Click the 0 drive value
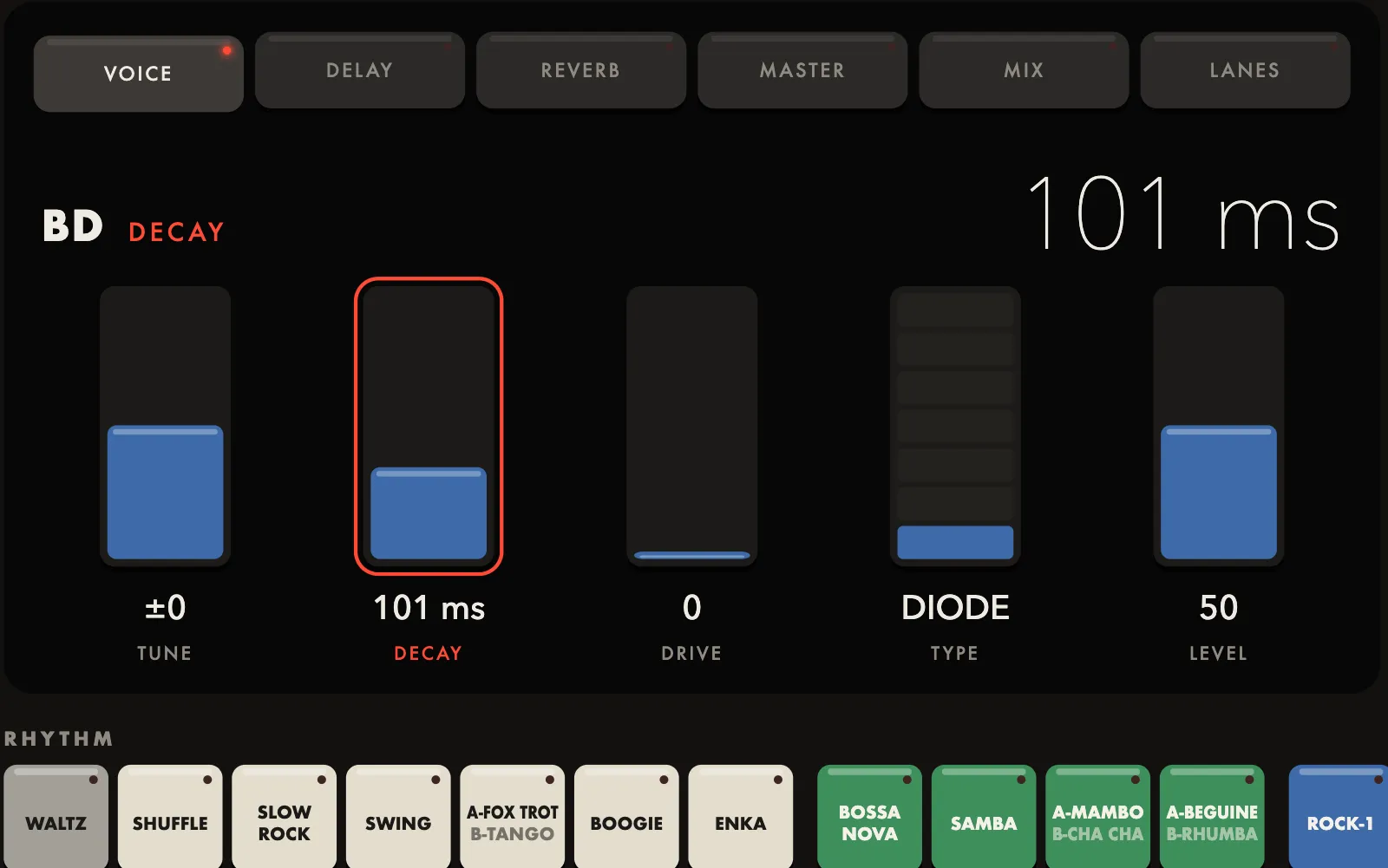 [x=691, y=608]
